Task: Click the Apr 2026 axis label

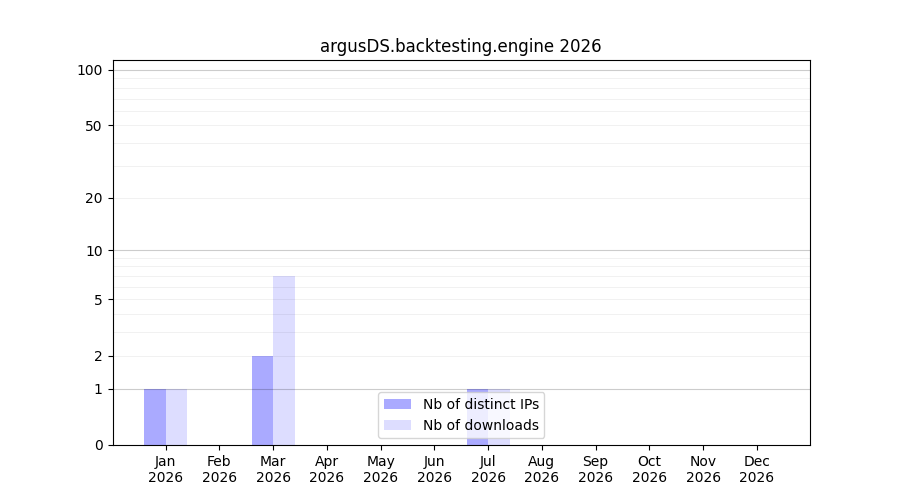Action: click(x=327, y=469)
